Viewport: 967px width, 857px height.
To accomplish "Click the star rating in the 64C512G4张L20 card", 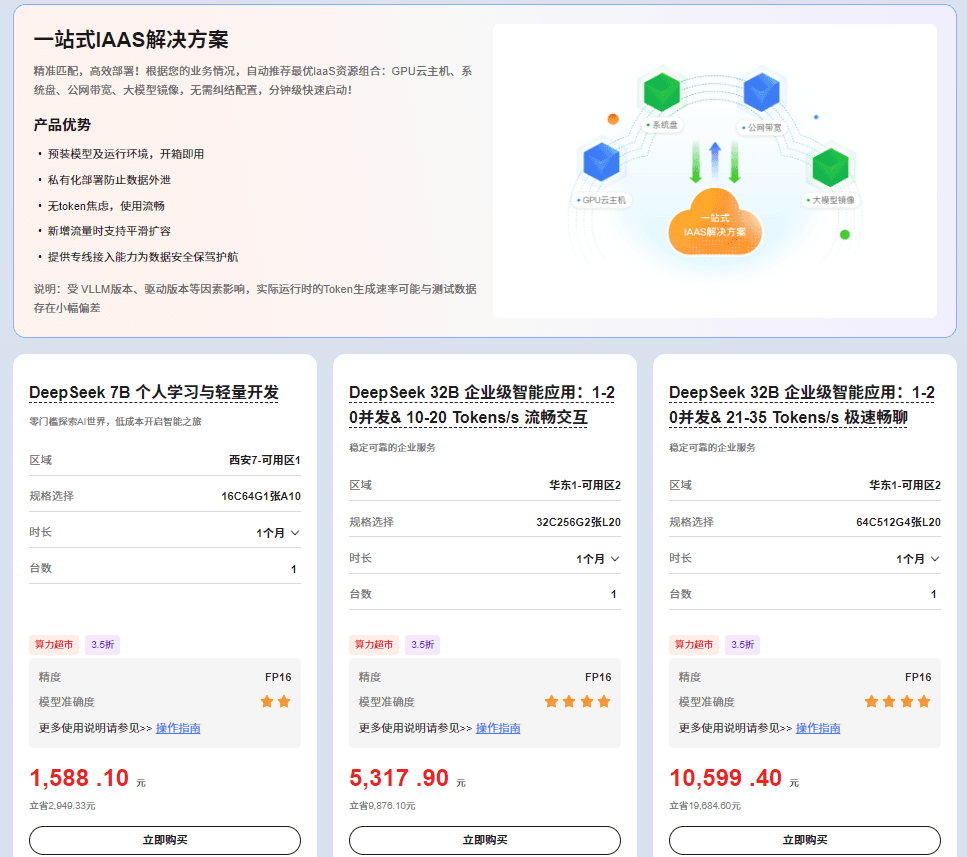I will [x=898, y=702].
